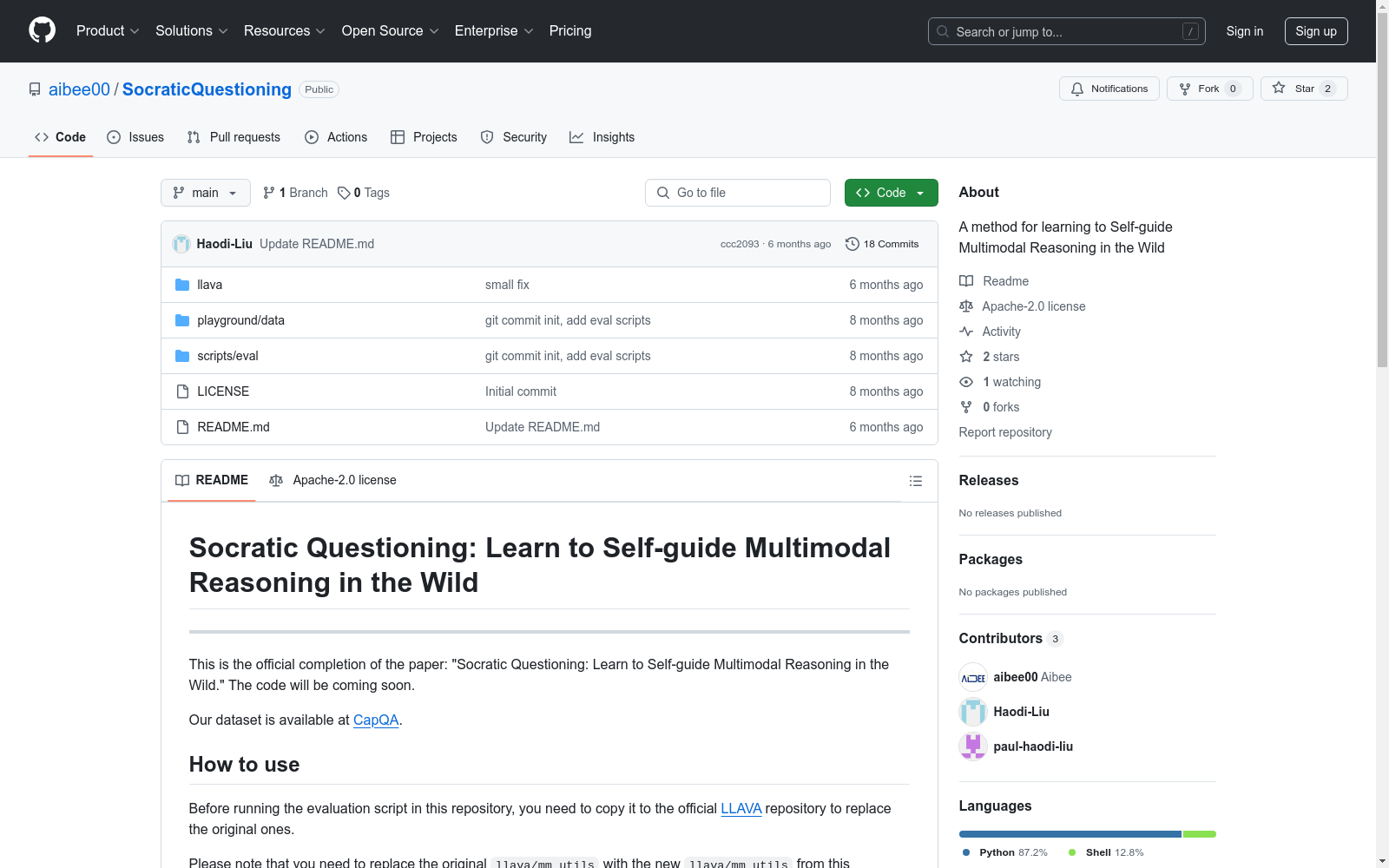Click the slash shortcut key icon in search
The width and height of the screenshot is (1389, 868).
click(1190, 31)
